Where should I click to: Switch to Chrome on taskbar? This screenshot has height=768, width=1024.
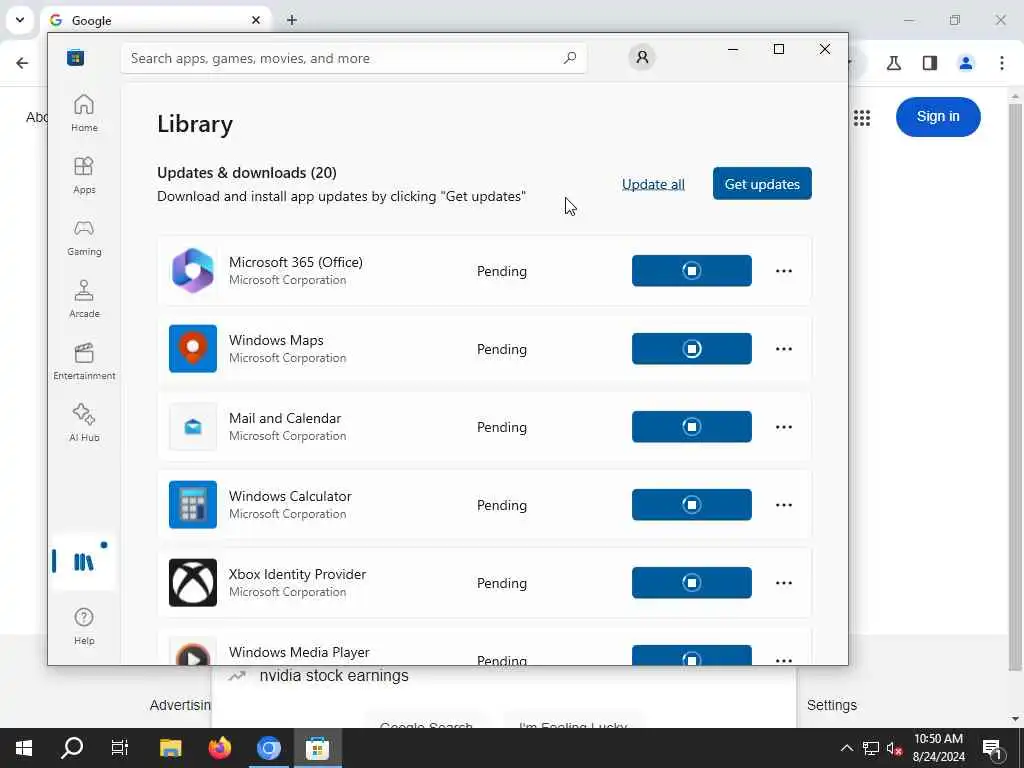tap(268, 748)
